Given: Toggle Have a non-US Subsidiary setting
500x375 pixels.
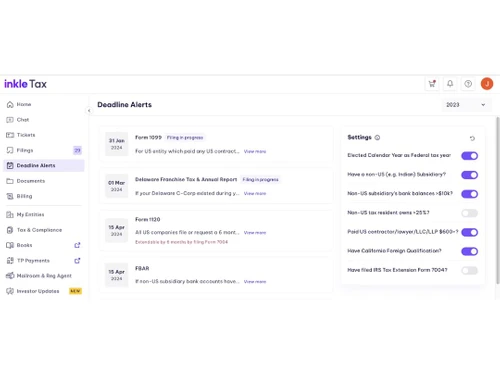Looking at the screenshot, I should [x=469, y=175].
